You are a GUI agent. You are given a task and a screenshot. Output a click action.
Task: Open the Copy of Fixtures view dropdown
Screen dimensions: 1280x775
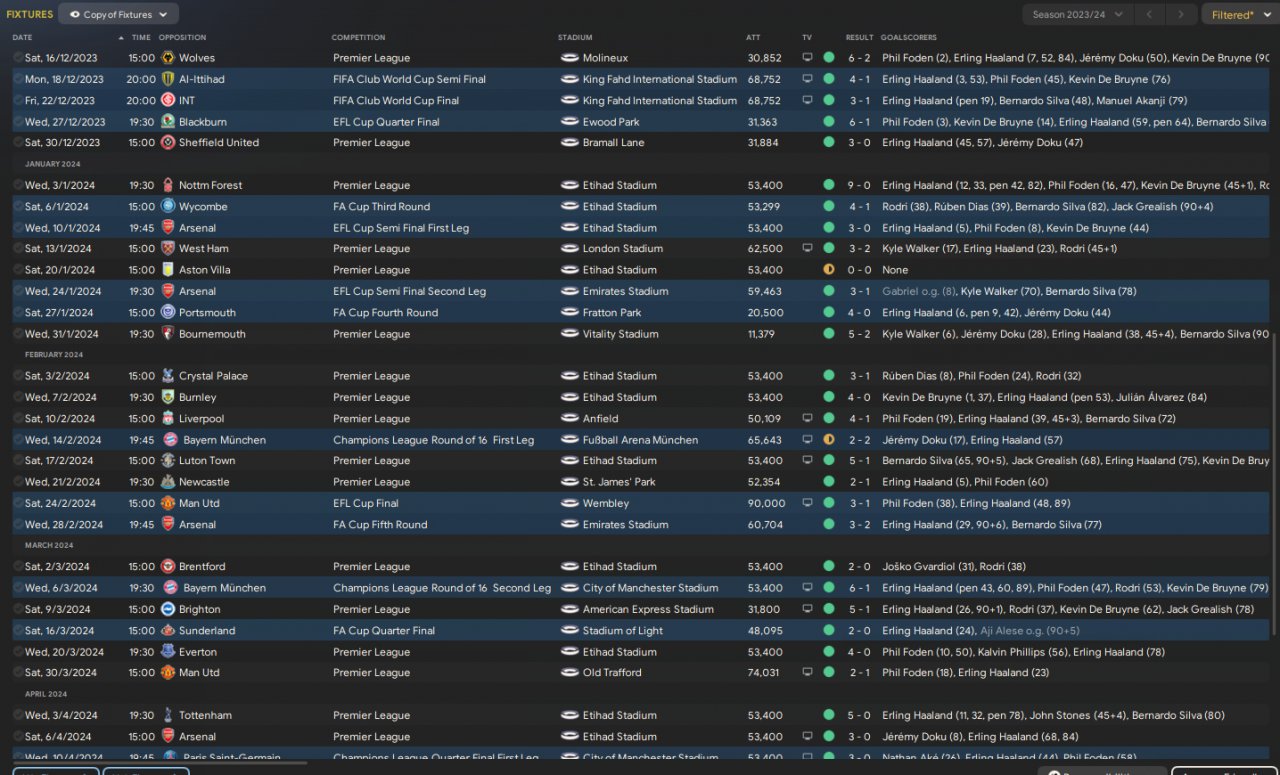pos(119,15)
